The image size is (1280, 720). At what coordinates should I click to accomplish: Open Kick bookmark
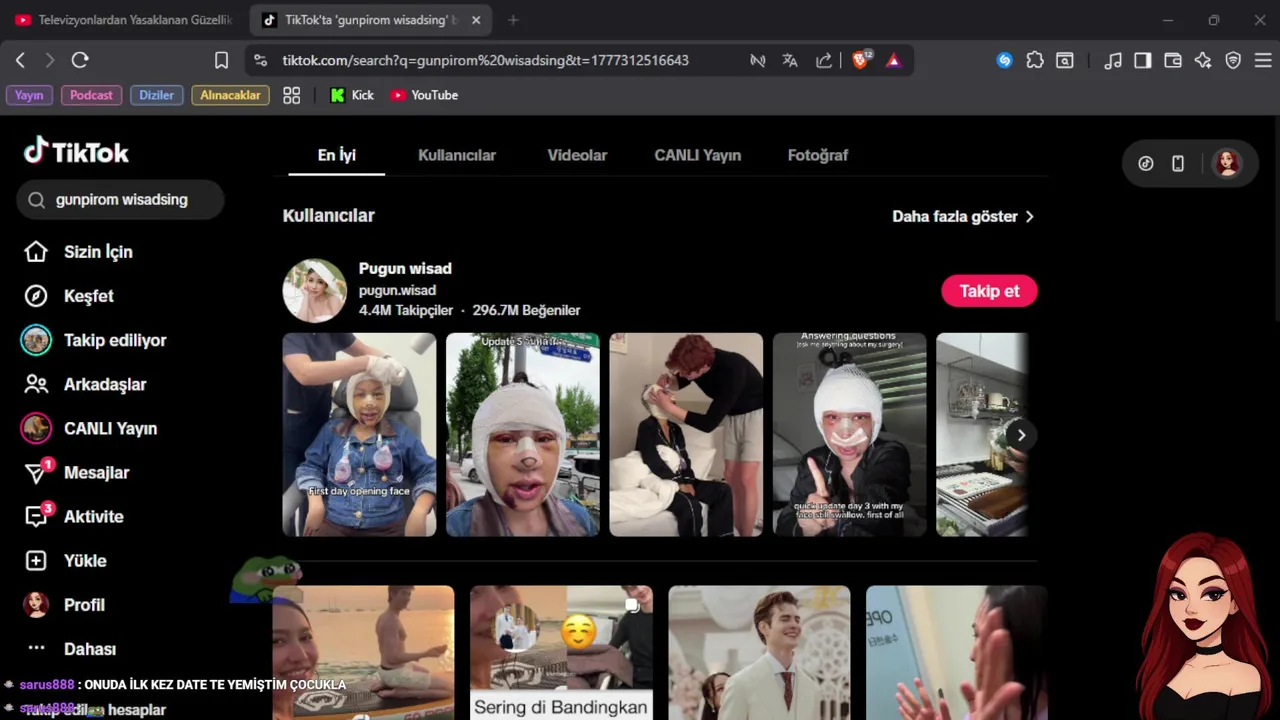point(352,95)
